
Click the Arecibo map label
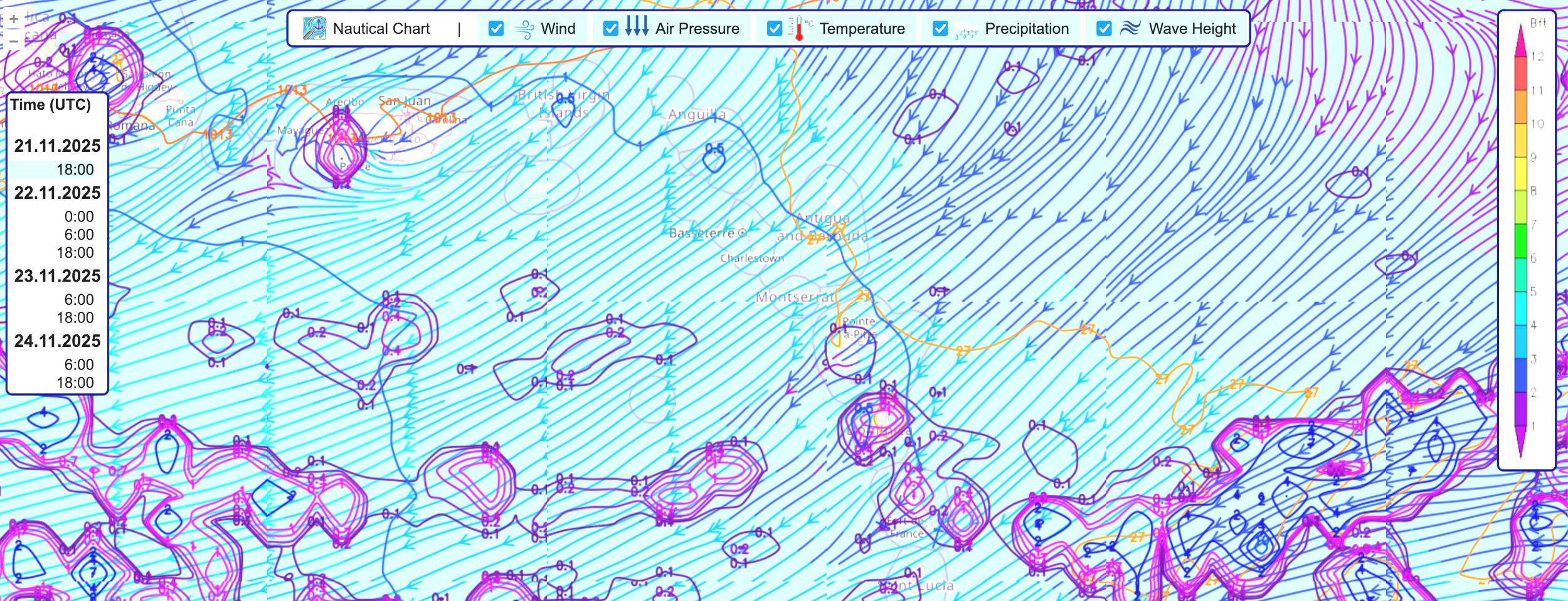[345, 102]
